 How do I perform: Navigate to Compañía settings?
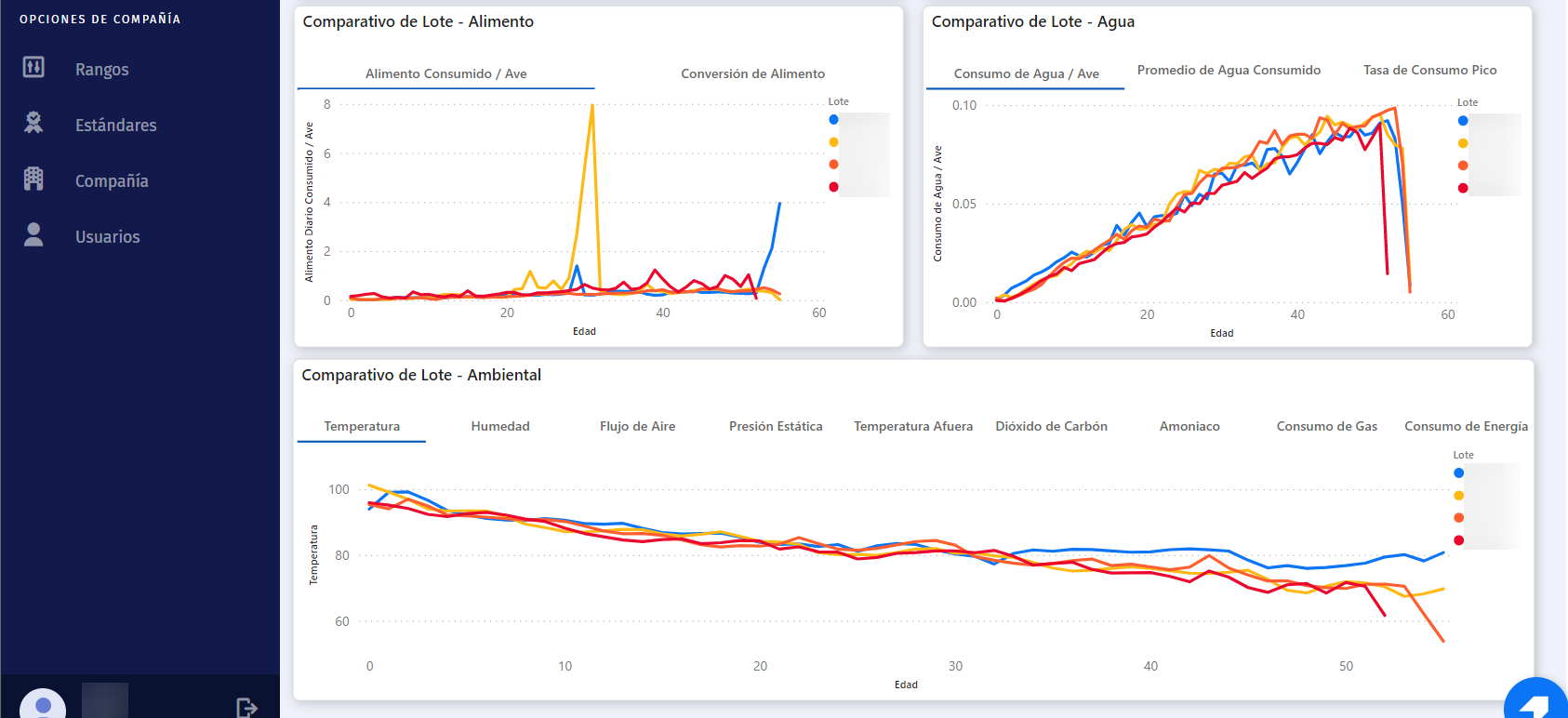112,181
